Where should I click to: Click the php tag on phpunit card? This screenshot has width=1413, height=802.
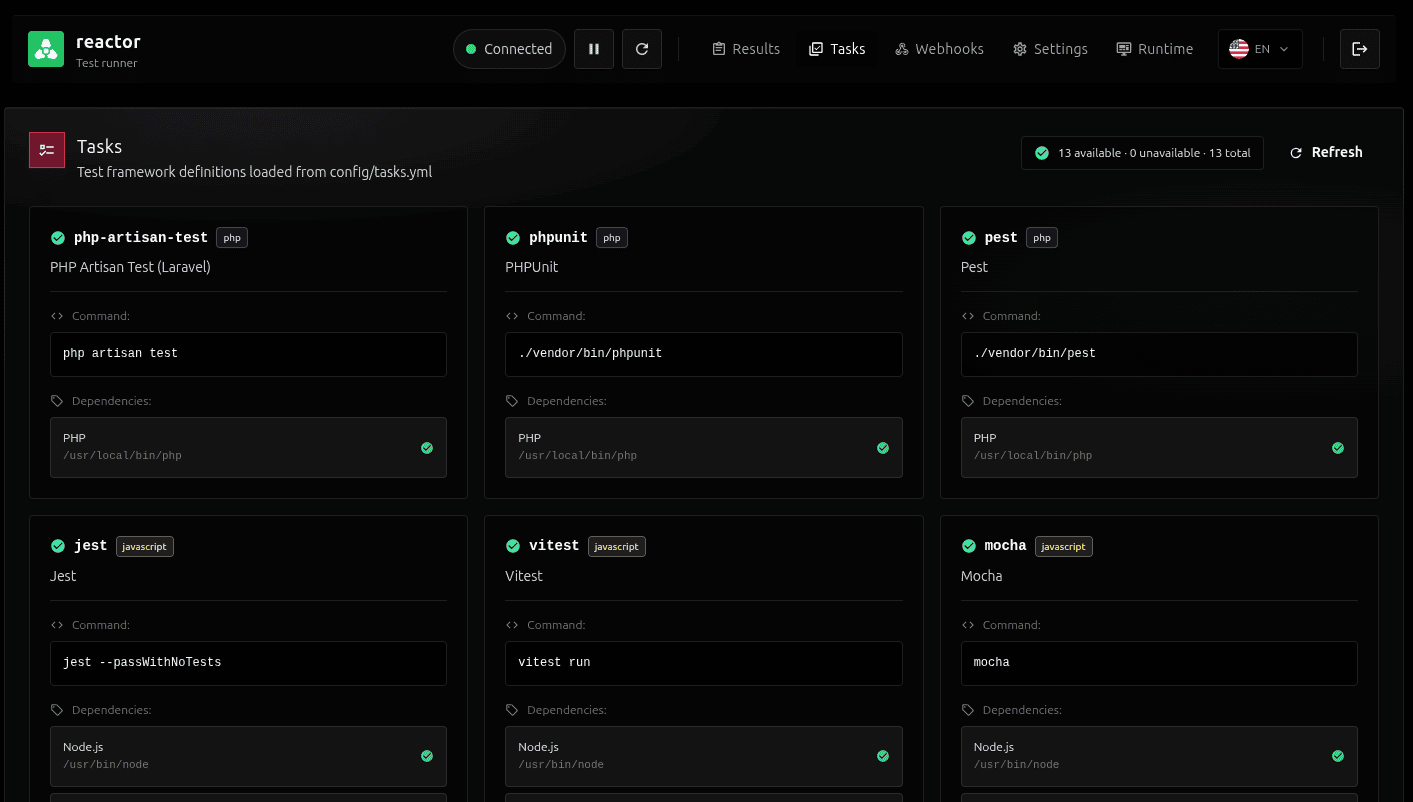612,238
